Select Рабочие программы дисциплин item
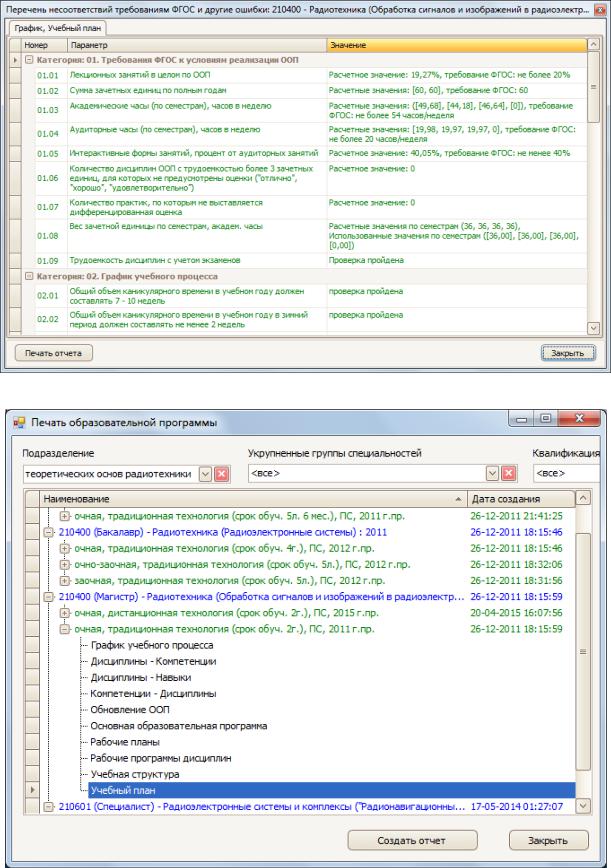611x868 pixels. 161,758
